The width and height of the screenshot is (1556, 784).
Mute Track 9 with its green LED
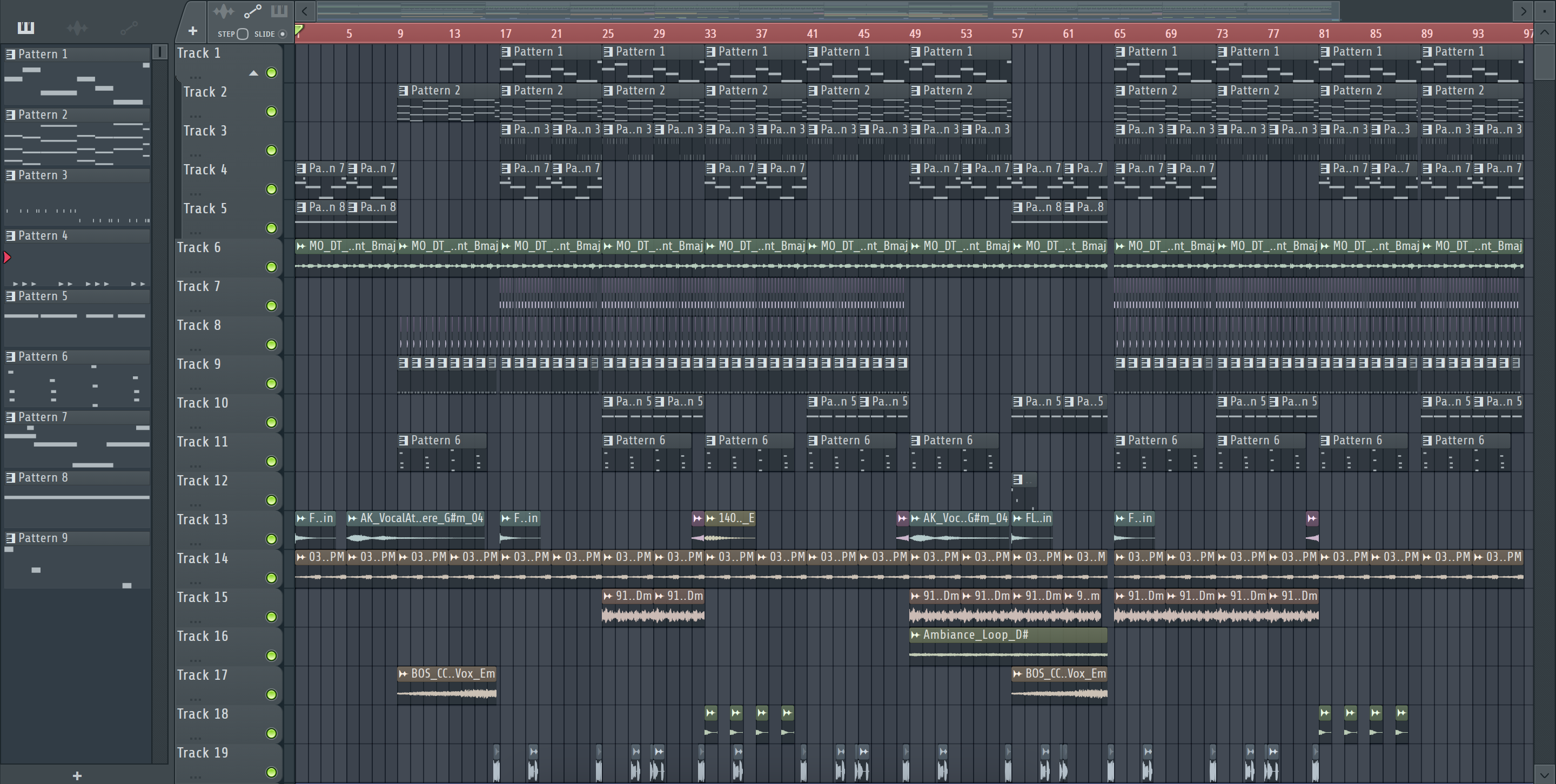click(271, 383)
